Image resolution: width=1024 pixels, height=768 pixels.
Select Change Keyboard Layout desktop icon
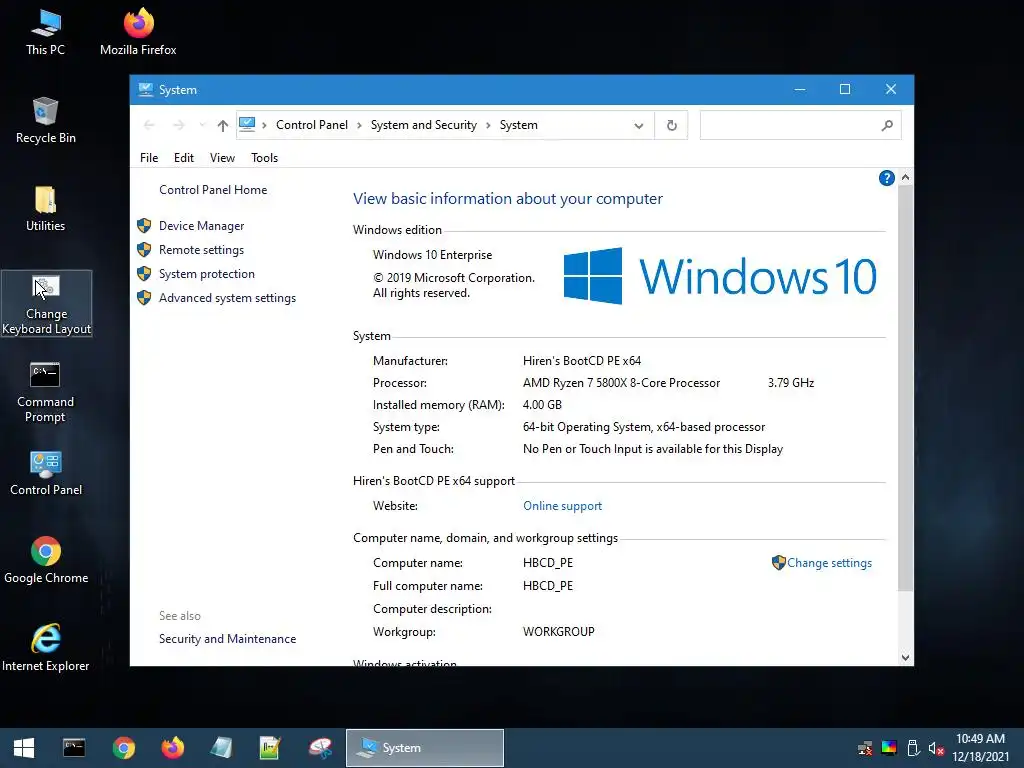pos(46,304)
